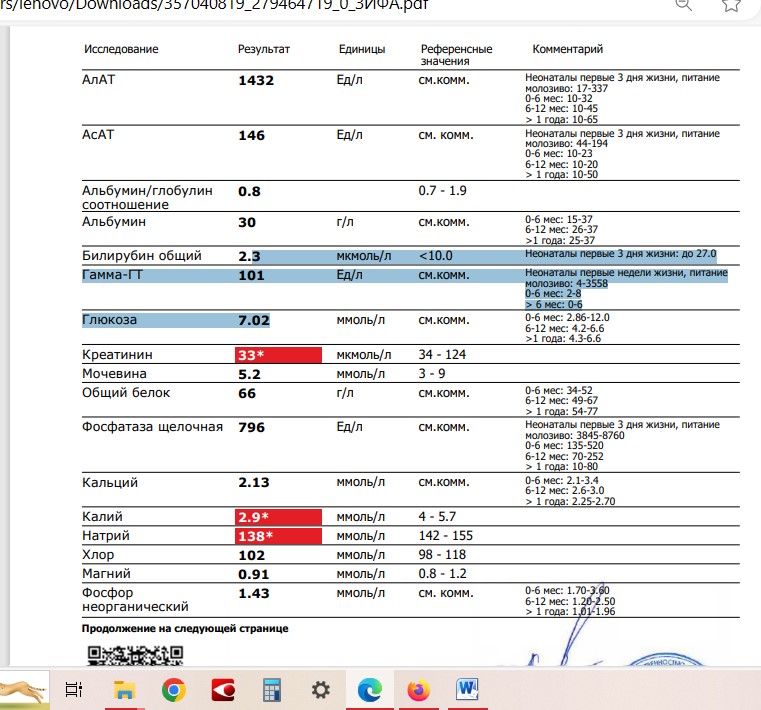Screen dimensions: 761x710
Task: Click the 'Результат' column header
Action: pyautogui.click(x=264, y=49)
